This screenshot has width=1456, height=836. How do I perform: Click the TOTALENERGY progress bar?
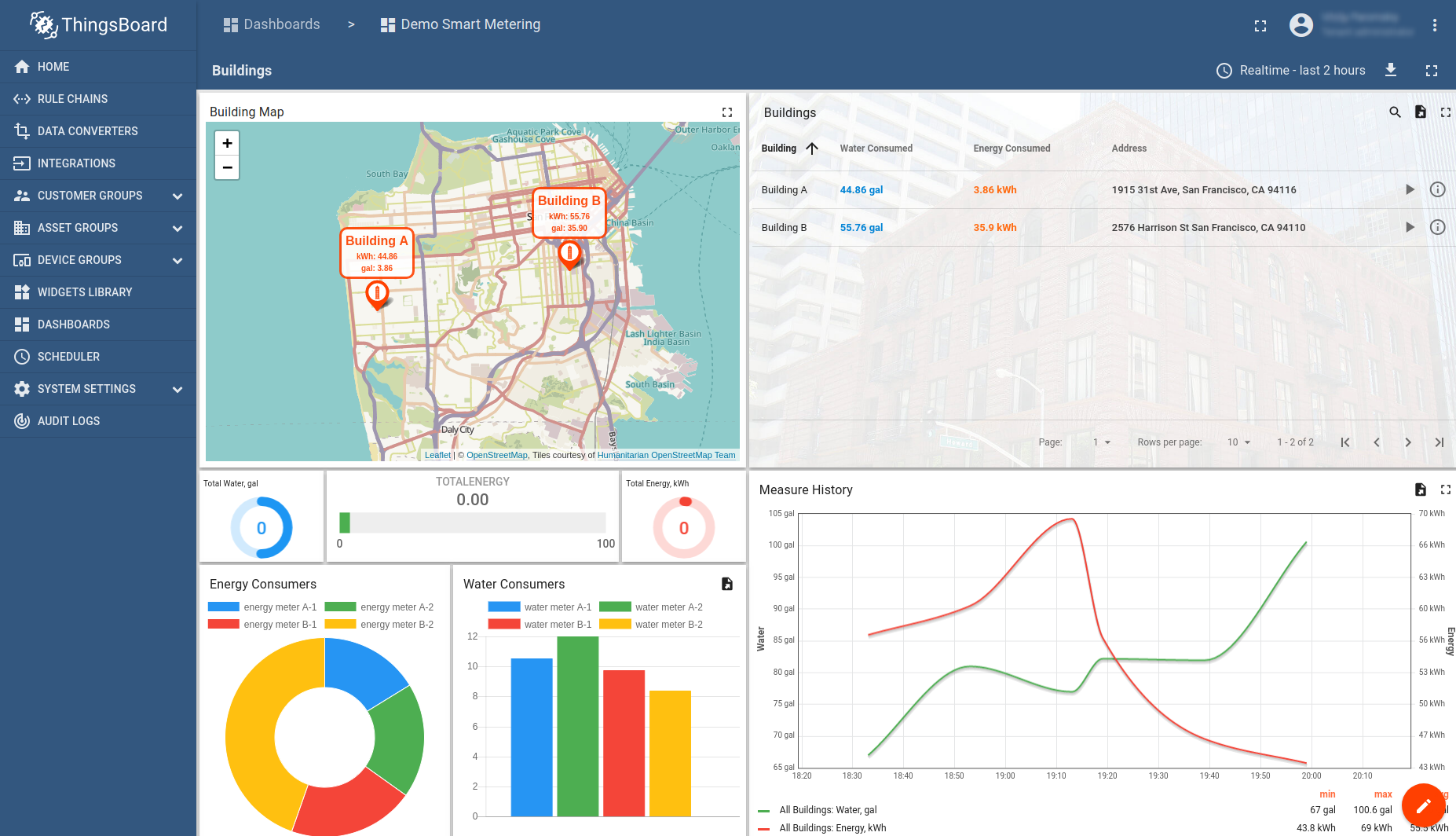[472, 522]
